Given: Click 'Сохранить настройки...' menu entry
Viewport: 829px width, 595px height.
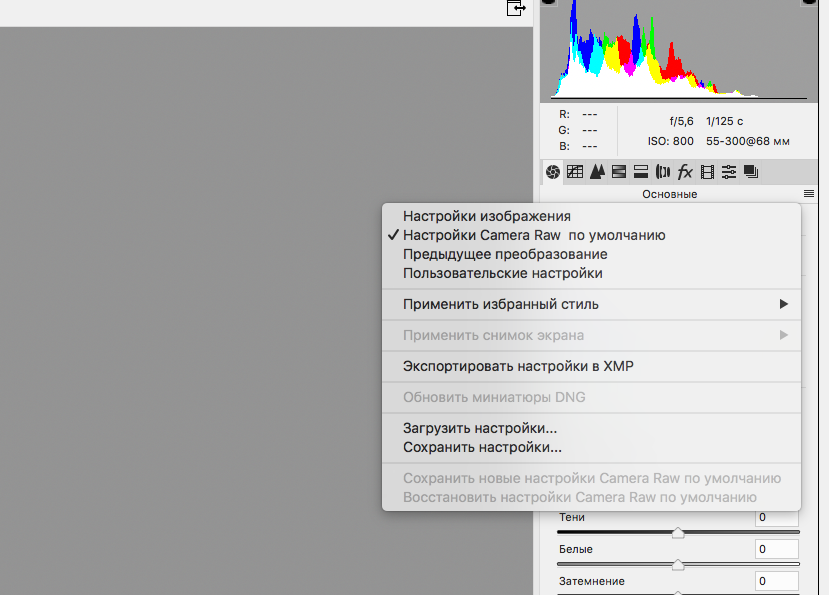Looking at the screenshot, I should (482, 447).
